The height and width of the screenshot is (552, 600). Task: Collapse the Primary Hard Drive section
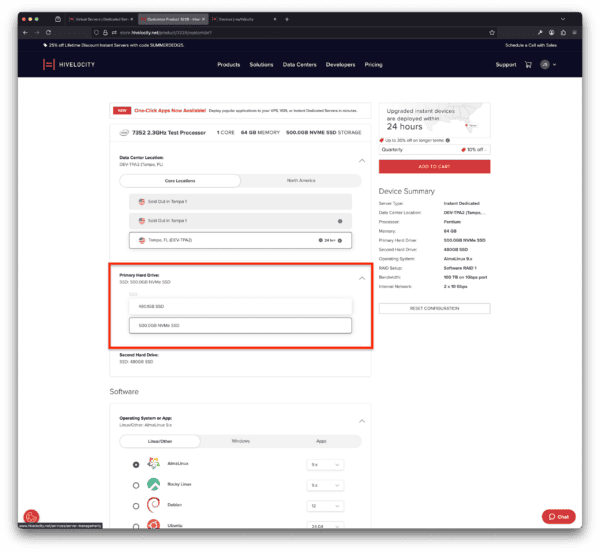360,278
